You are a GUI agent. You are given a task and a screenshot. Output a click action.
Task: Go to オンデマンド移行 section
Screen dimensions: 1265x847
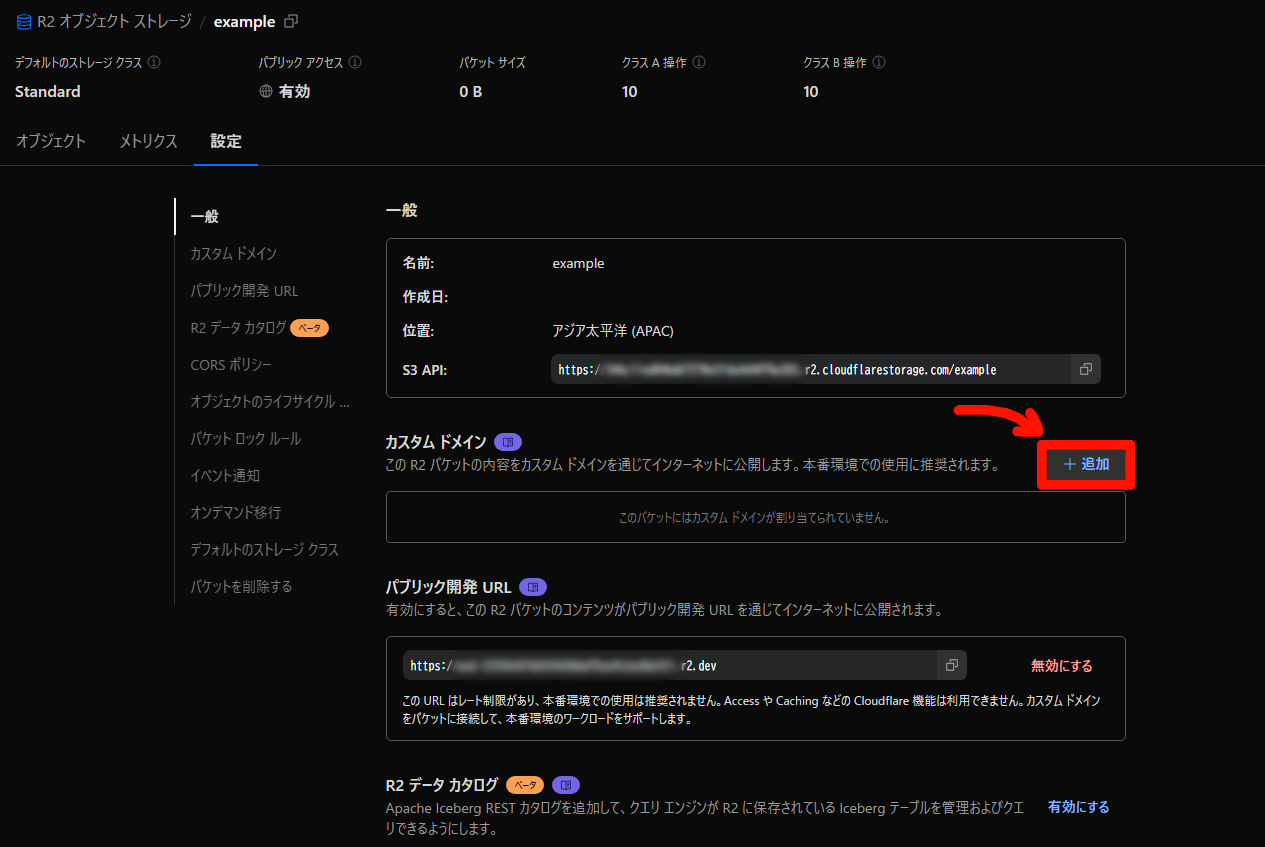click(x=235, y=512)
